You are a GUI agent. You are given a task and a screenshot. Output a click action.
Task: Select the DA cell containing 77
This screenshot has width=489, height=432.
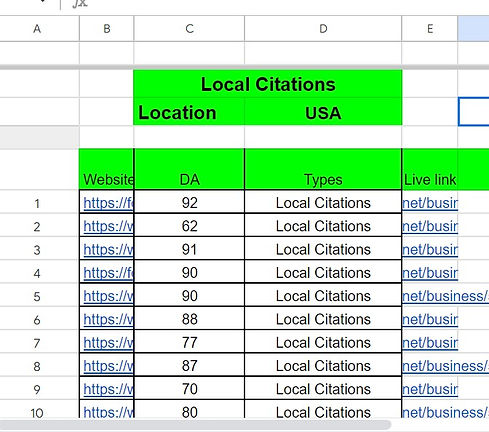(x=189, y=342)
